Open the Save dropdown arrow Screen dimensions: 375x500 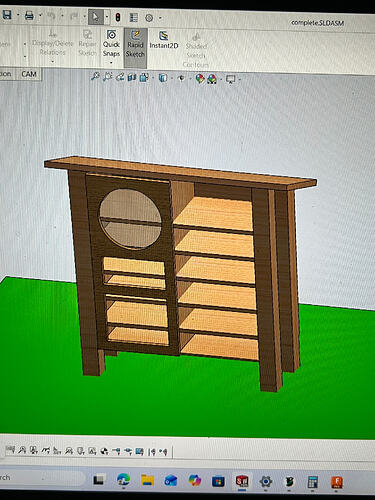tap(17, 15)
